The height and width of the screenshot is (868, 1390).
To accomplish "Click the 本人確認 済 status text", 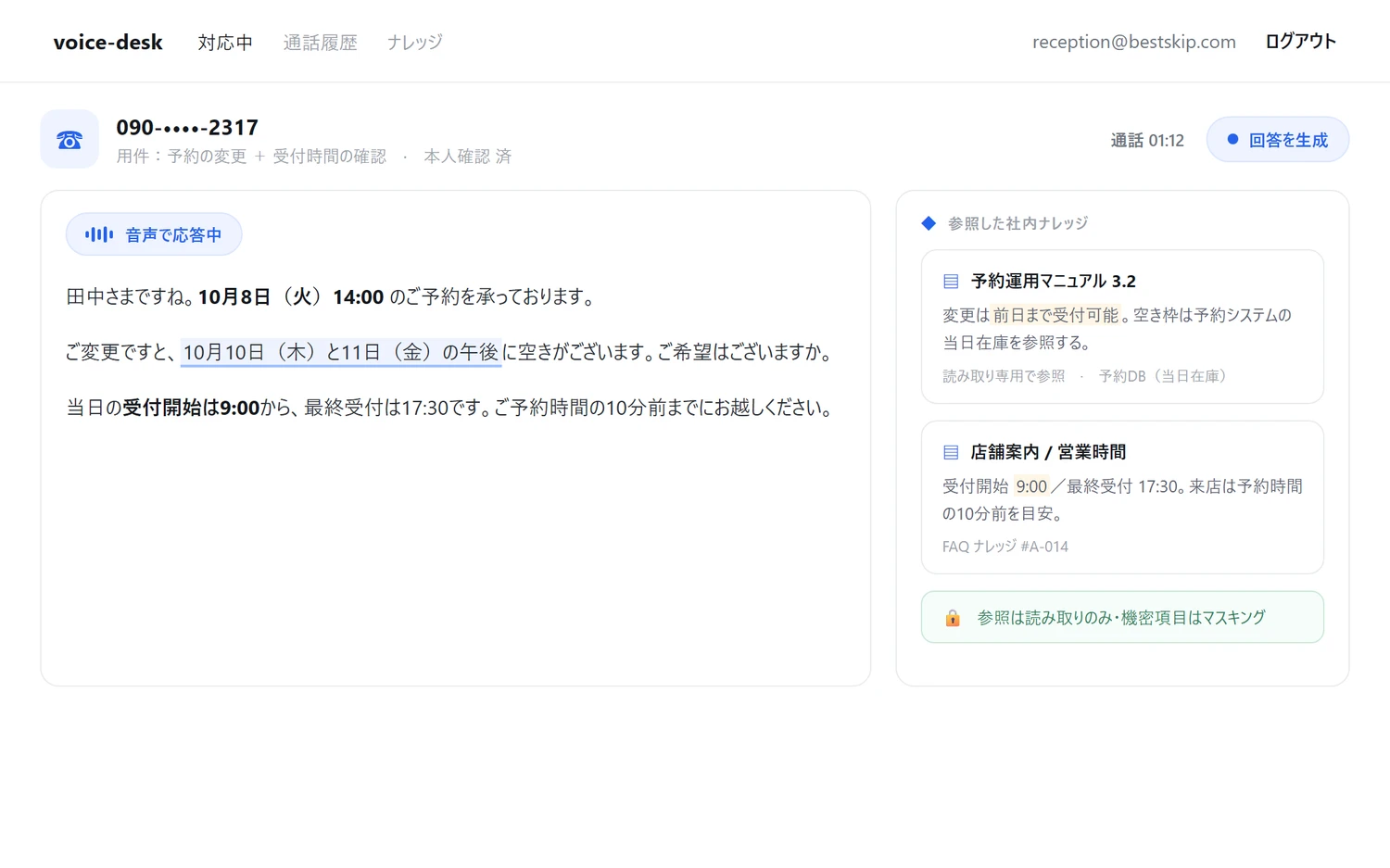I will (467, 157).
